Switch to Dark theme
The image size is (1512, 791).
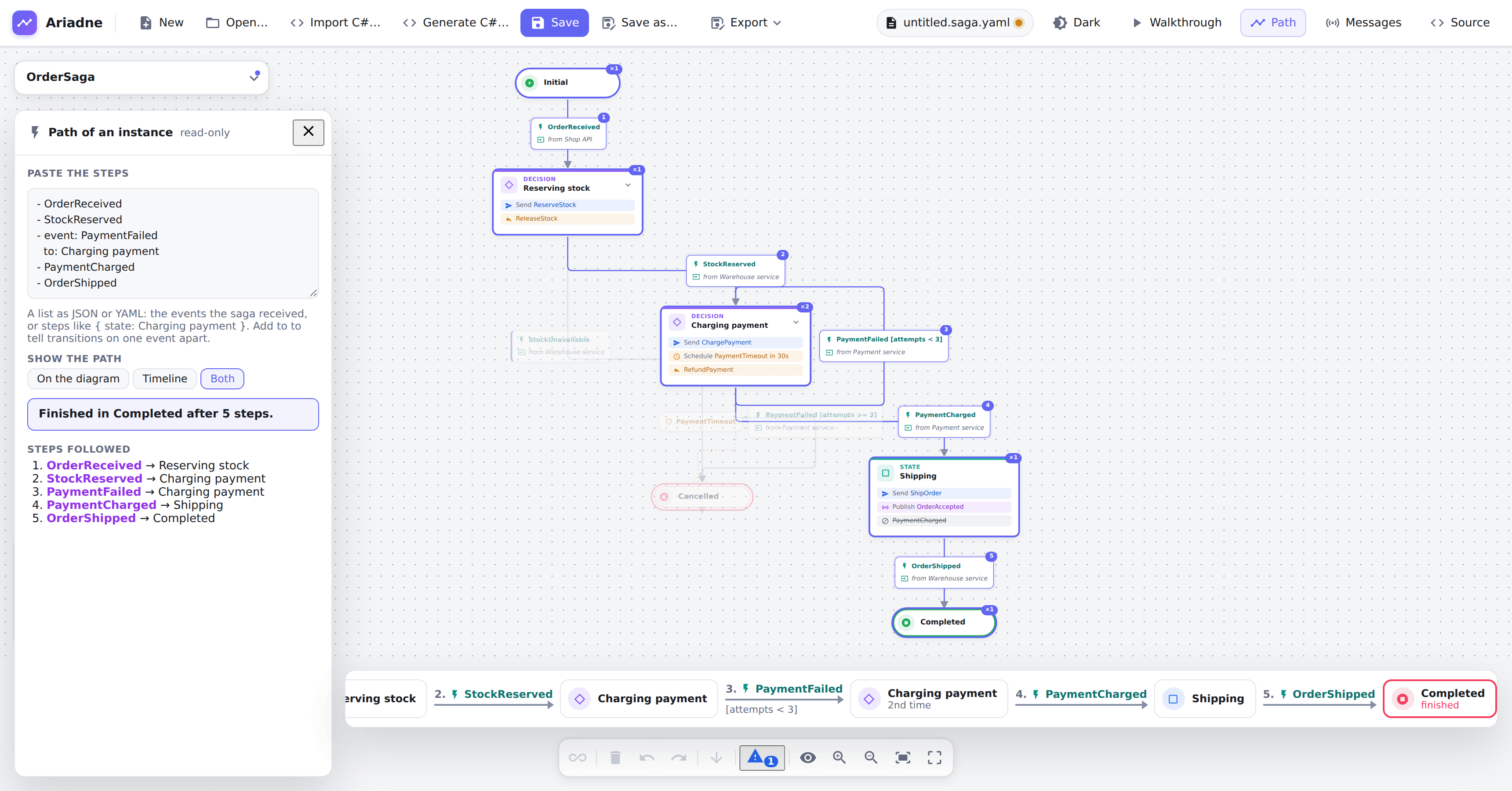pyautogui.click(x=1077, y=22)
